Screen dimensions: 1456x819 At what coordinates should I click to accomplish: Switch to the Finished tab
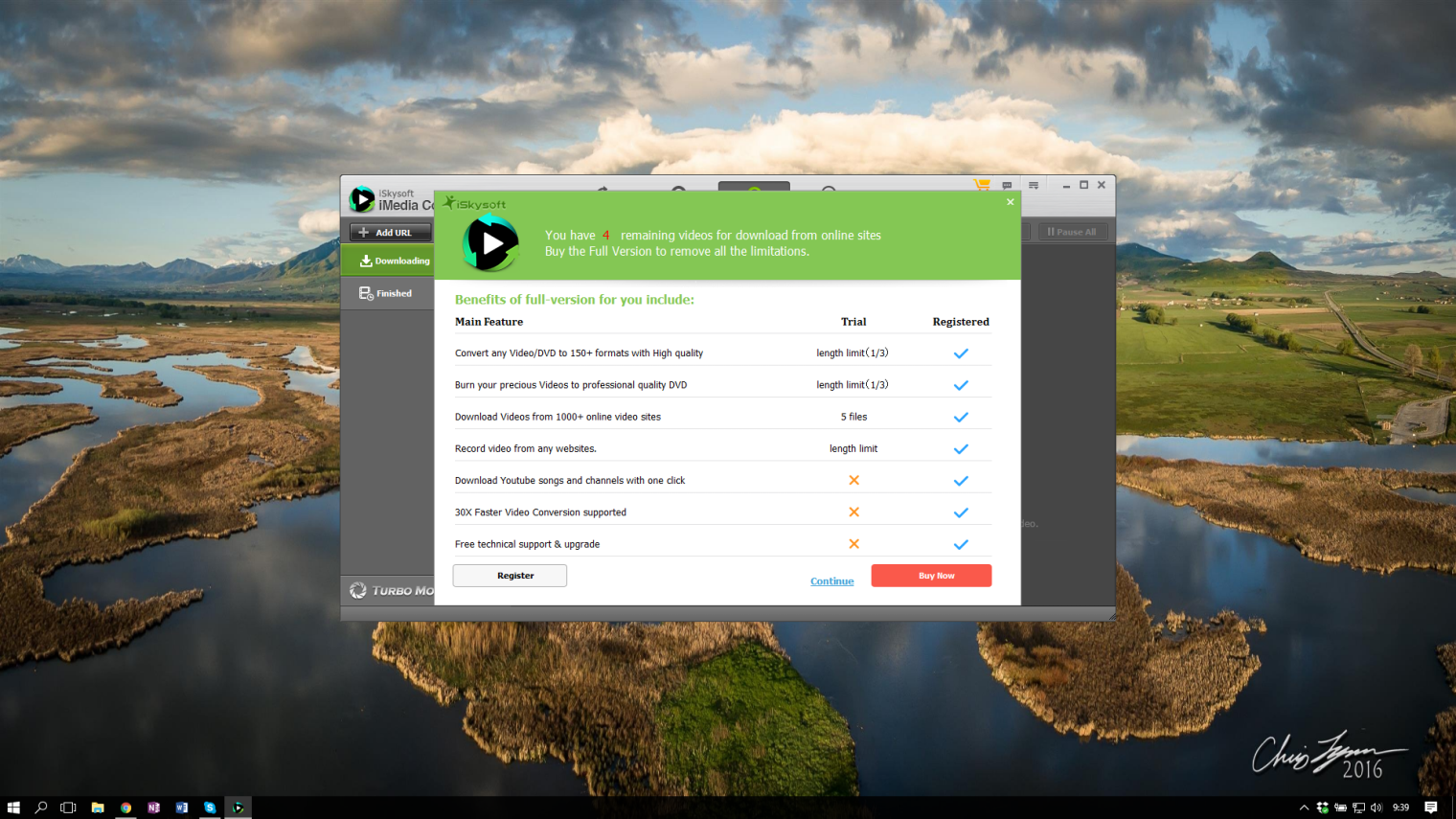point(388,293)
